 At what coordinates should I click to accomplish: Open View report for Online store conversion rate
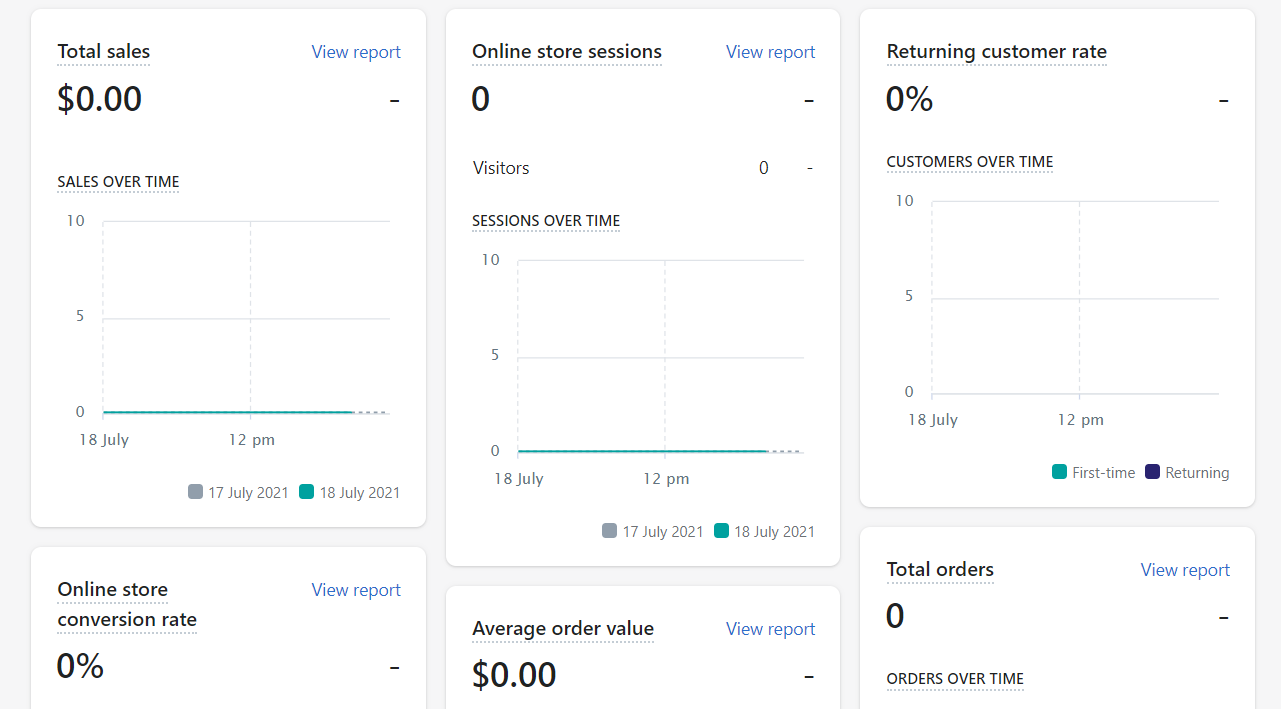click(x=356, y=590)
